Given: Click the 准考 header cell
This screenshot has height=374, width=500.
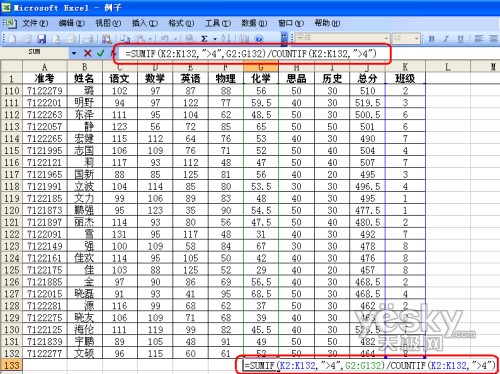Looking at the screenshot, I should point(45,78).
